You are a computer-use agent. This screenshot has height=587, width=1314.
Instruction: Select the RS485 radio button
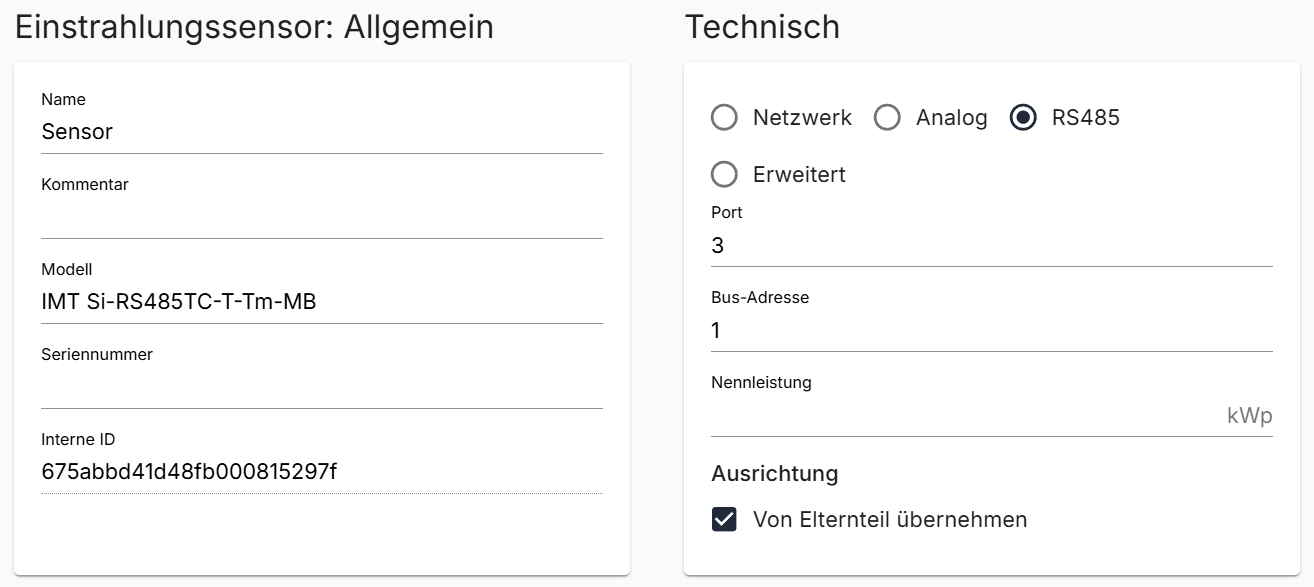pyautogui.click(x=1023, y=118)
